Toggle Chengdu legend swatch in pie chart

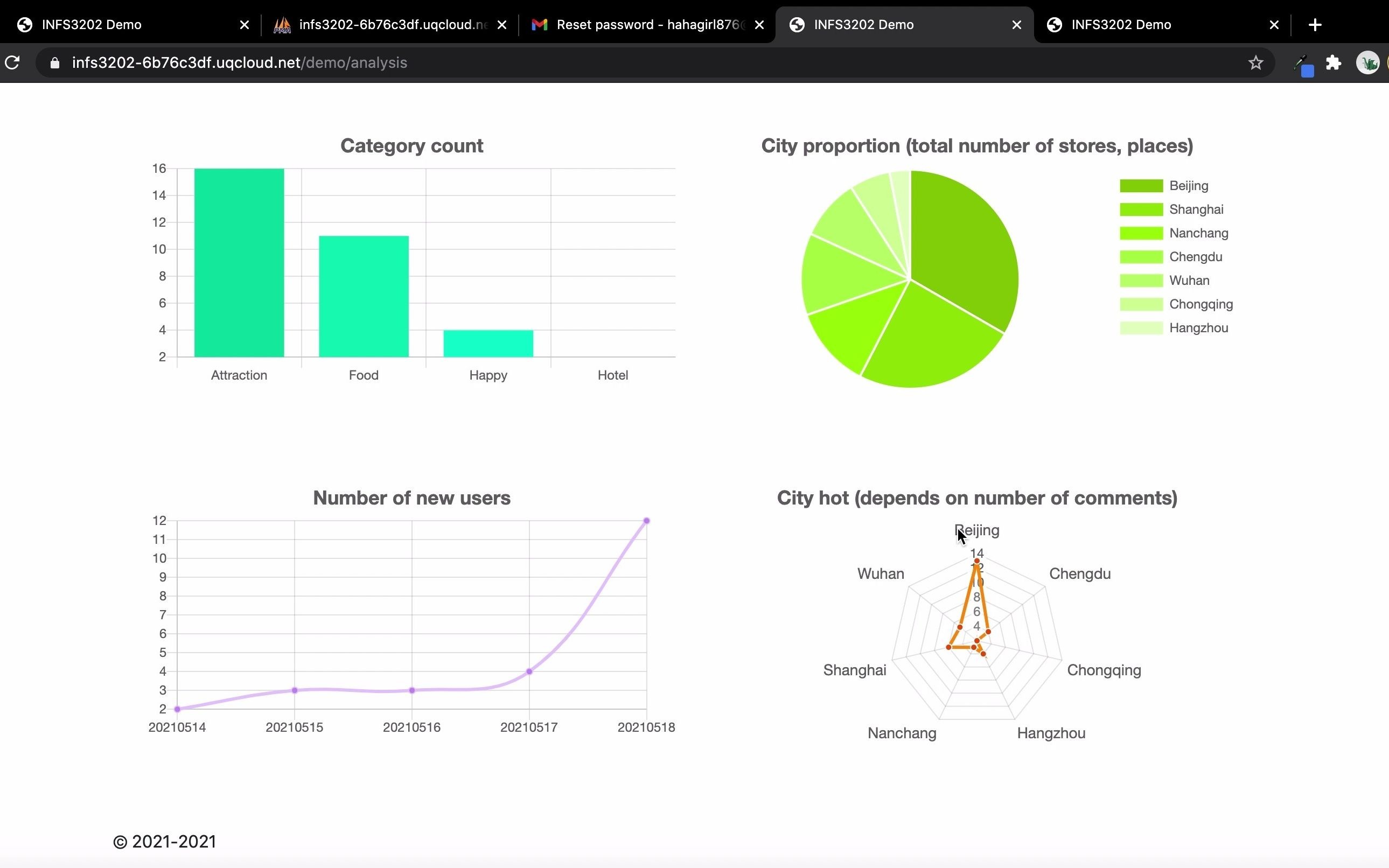pyautogui.click(x=1141, y=257)
